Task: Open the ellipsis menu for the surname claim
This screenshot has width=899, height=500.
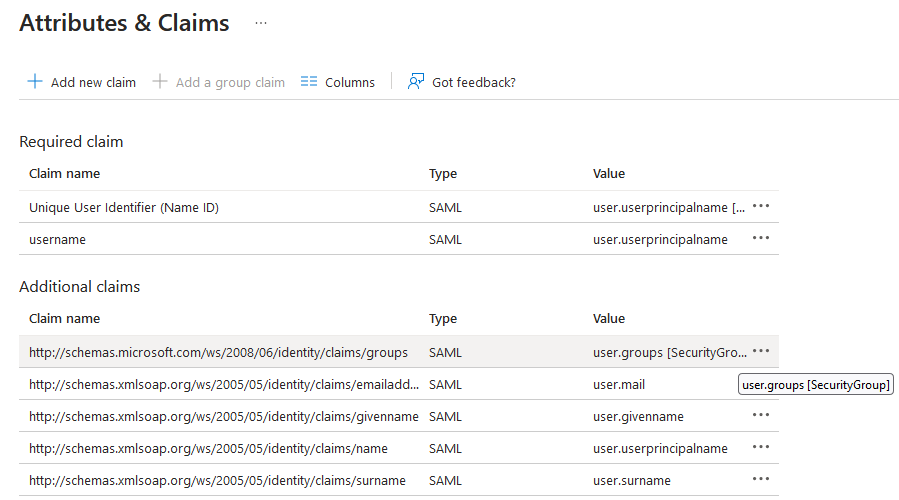Action: (x=761, y=479)
